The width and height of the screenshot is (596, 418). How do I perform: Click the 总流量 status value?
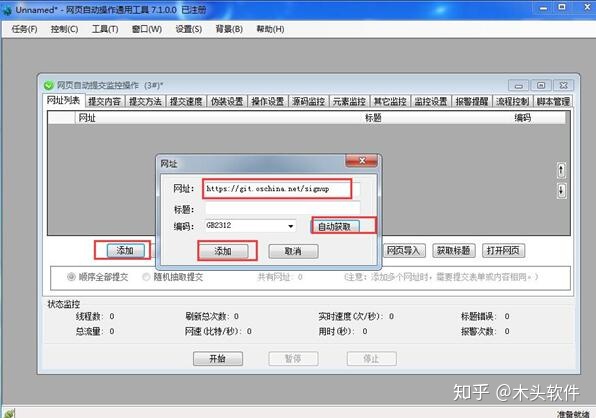coord(112,331)
